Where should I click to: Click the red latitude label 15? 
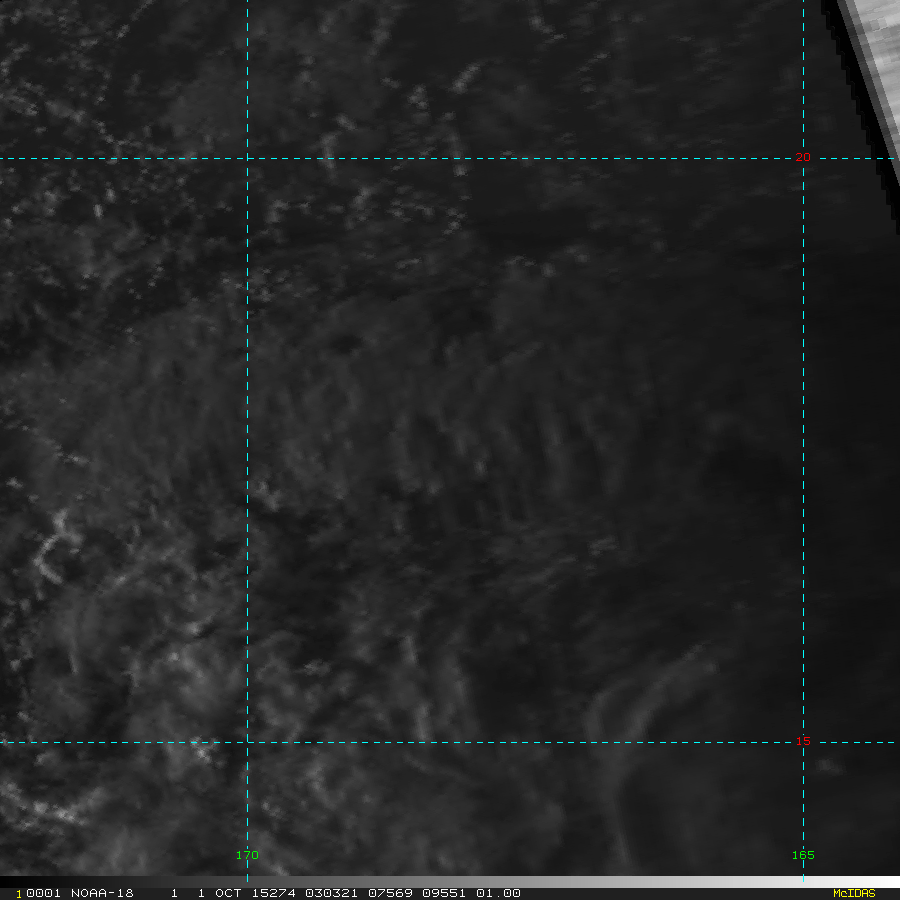[802, 742]
